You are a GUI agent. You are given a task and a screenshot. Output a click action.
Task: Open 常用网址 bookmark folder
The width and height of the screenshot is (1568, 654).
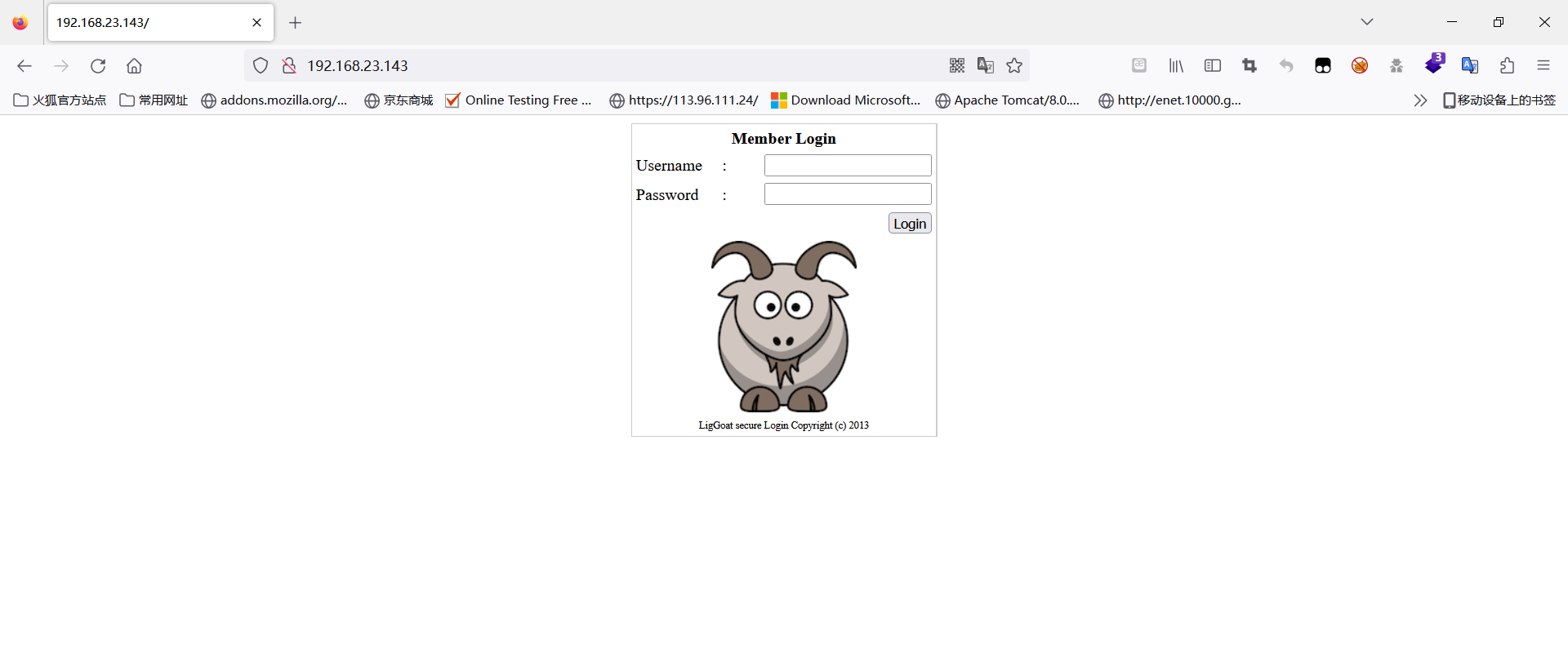154,100
